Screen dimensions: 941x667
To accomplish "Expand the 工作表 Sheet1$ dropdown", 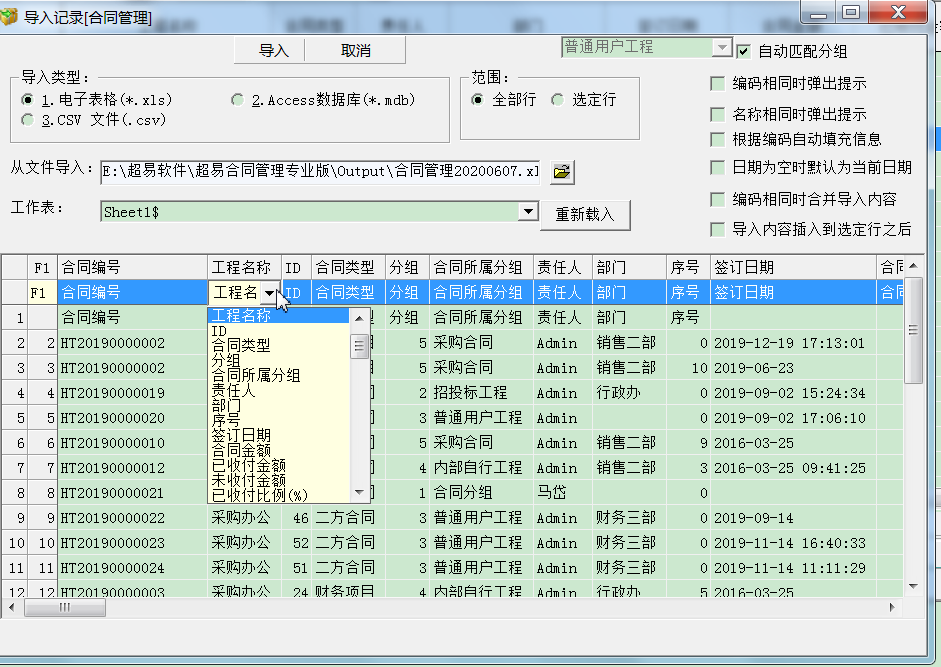I will coord(529,212).
